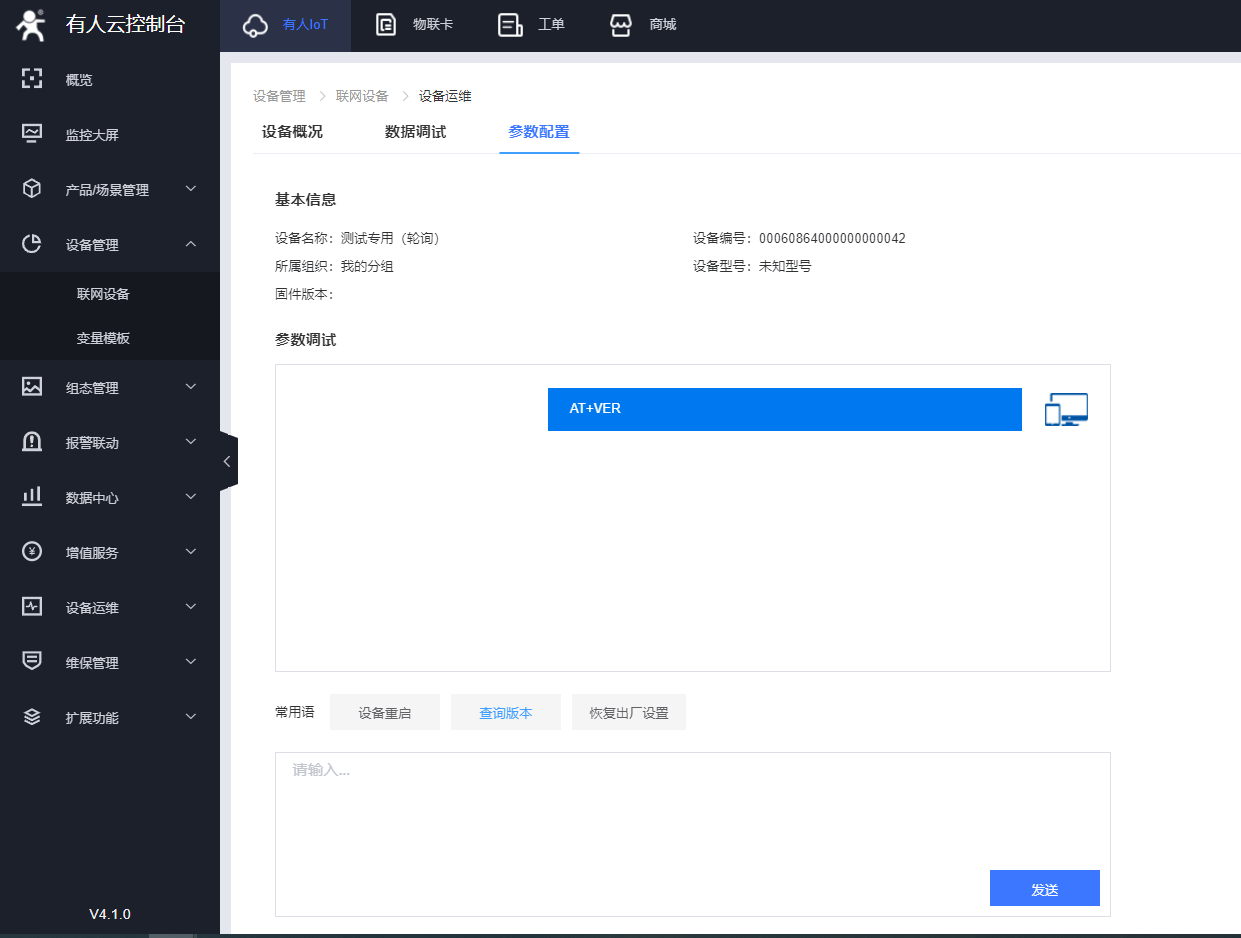This screenshot has height=938, width=1241.
Task: Expand 报警联动 chevron
Action: point(191,441)
